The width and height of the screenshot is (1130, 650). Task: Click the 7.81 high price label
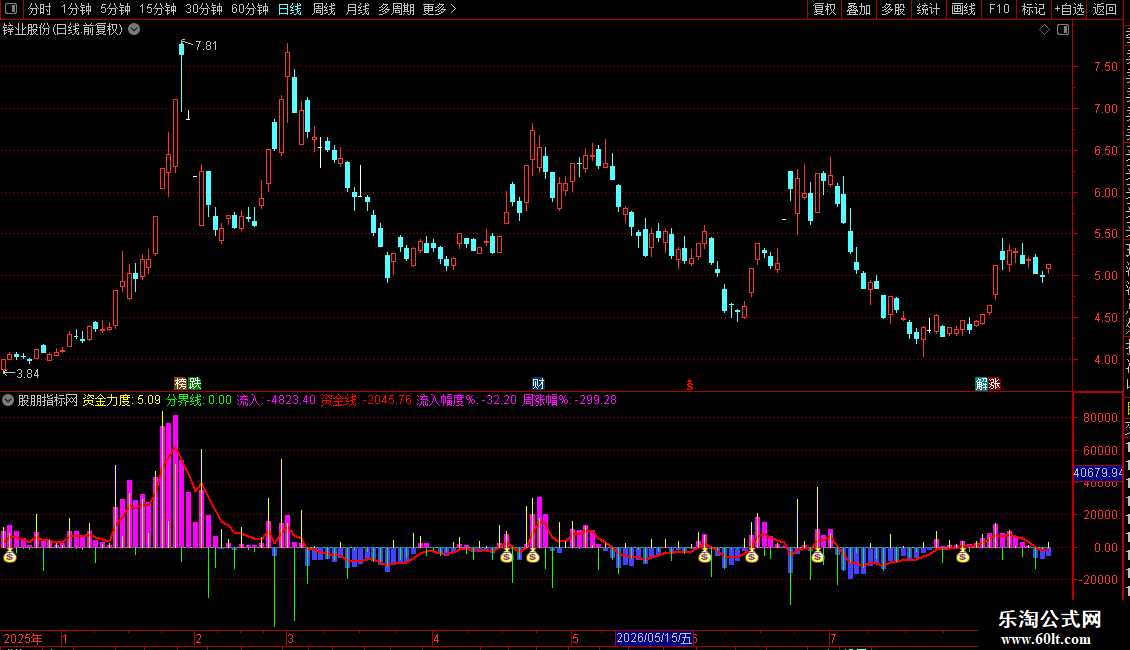pyautogui.click(x=206, y=46)
